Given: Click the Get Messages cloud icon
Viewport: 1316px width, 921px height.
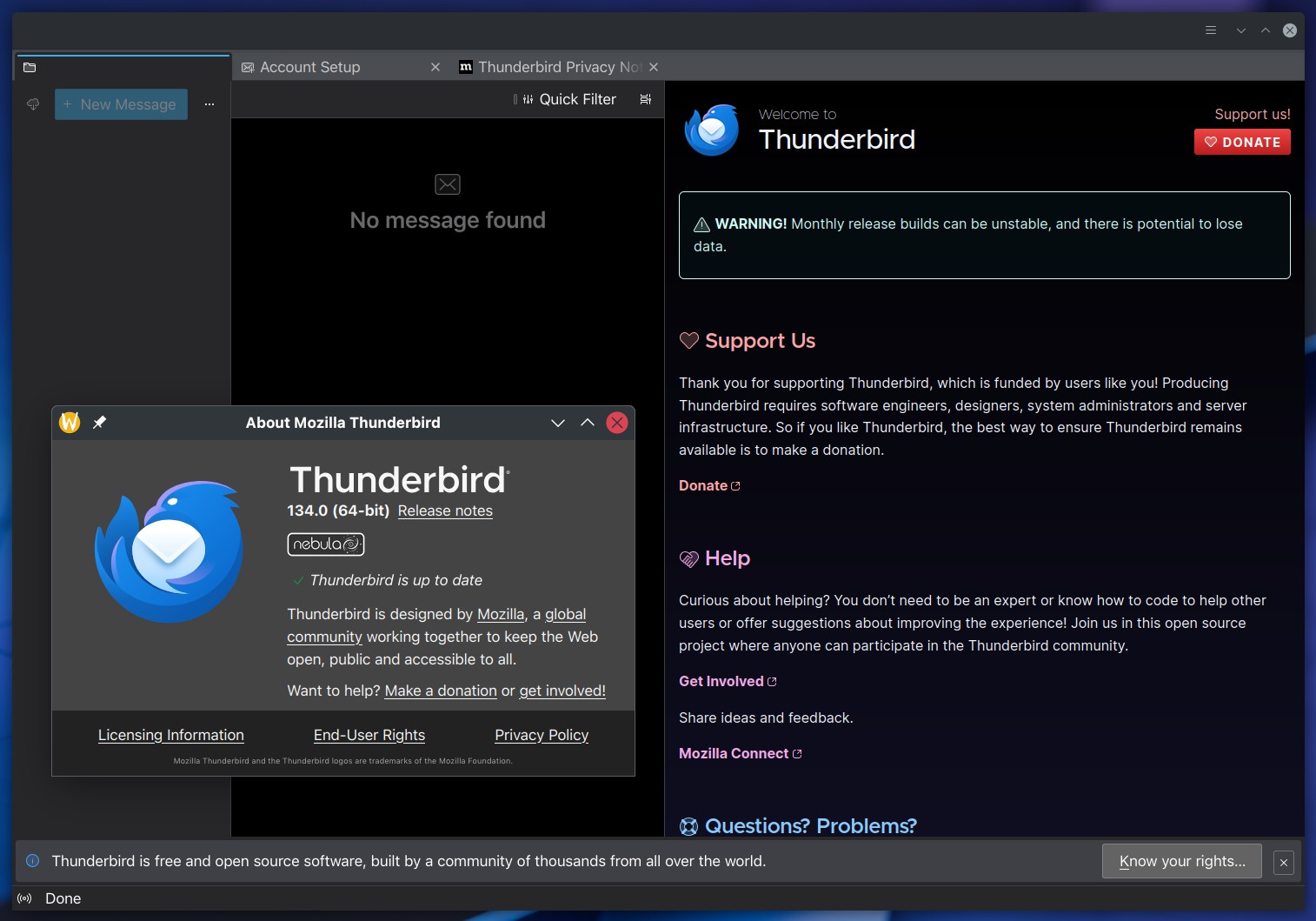Looking at the screenshot, I should tap(33, 104).
